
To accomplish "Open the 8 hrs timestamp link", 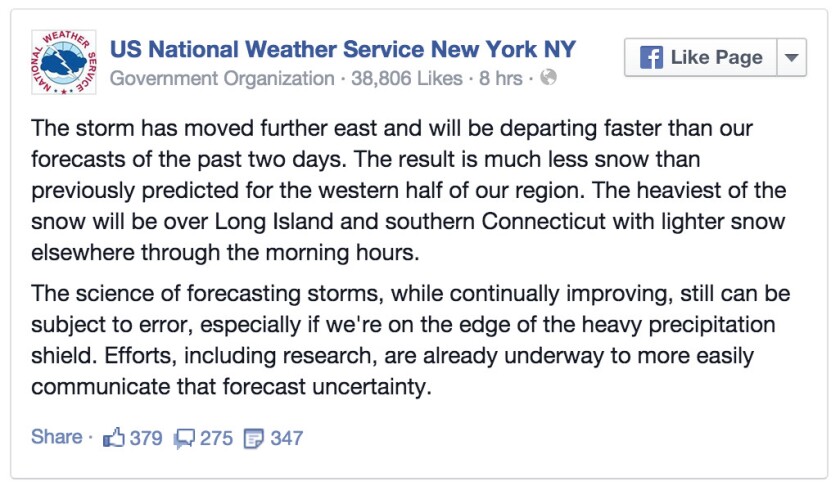I will [500, 78].
